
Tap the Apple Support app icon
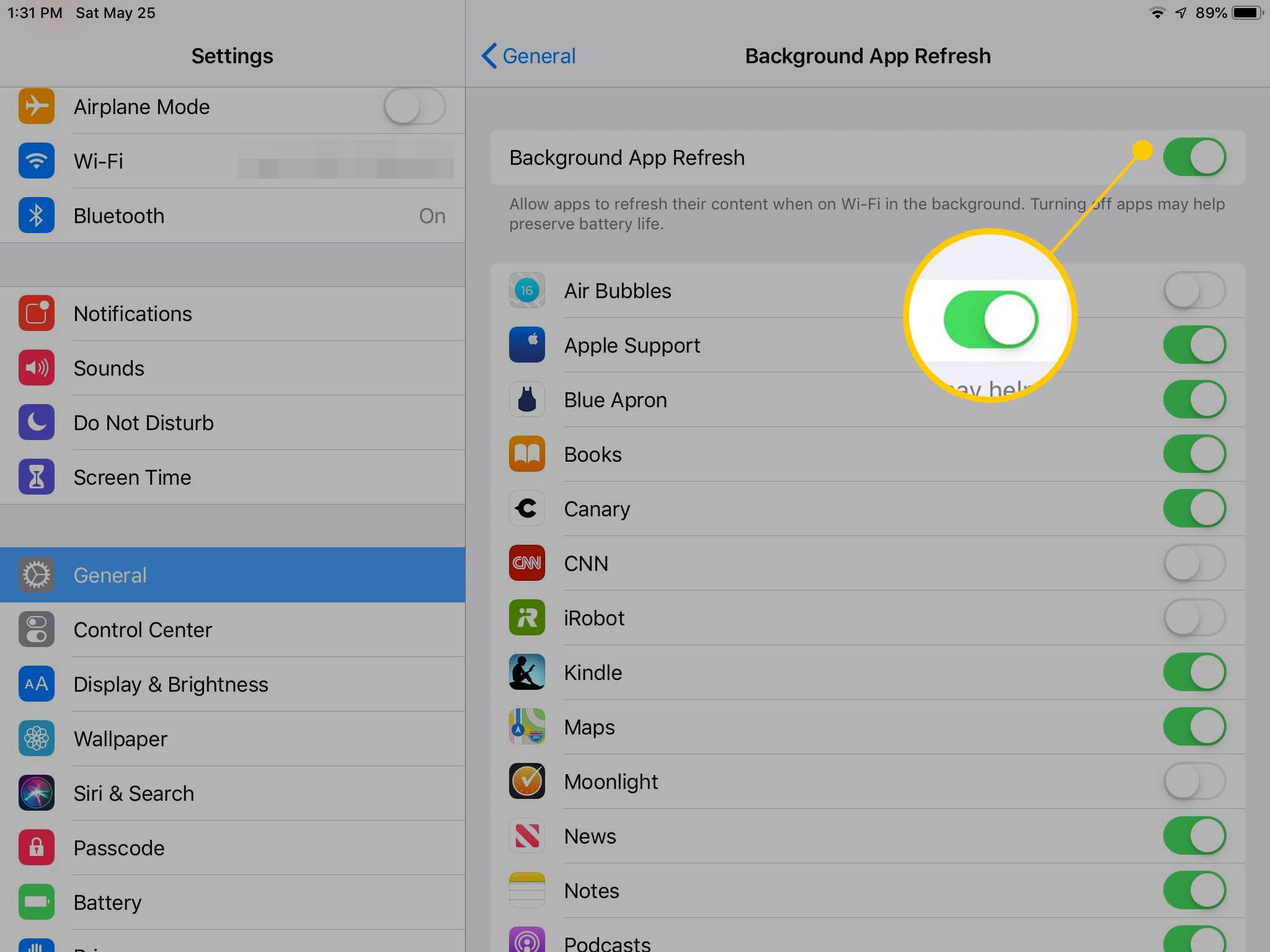point(527,344)
